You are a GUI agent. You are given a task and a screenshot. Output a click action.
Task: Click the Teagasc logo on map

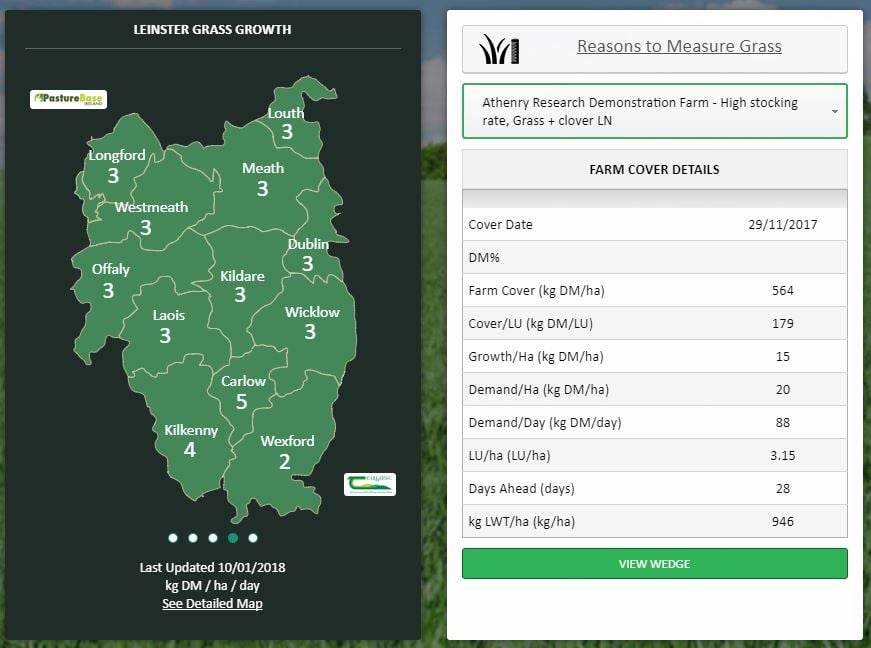pos(369,484)
